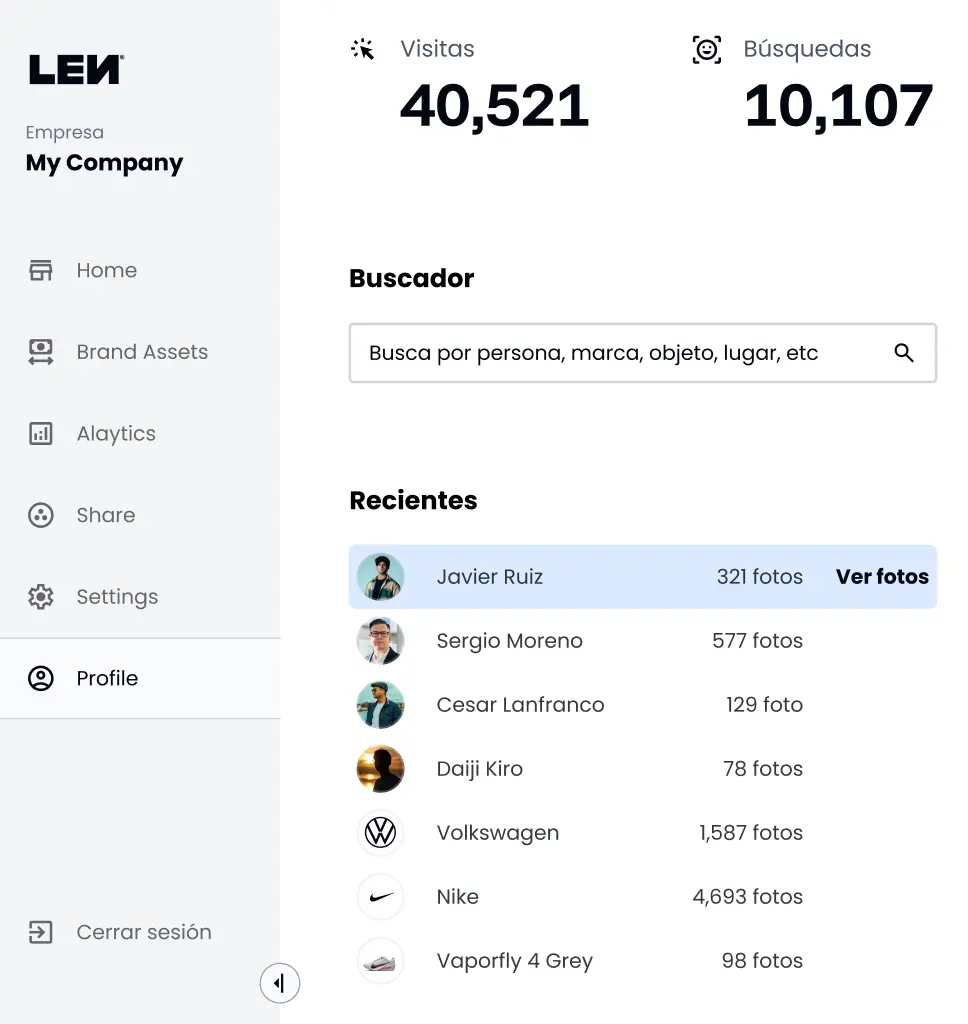Select Javier Ruiz avatar thumbnail
The width and height of the screenshot is (968, 1024).
(x=381, y=577)
